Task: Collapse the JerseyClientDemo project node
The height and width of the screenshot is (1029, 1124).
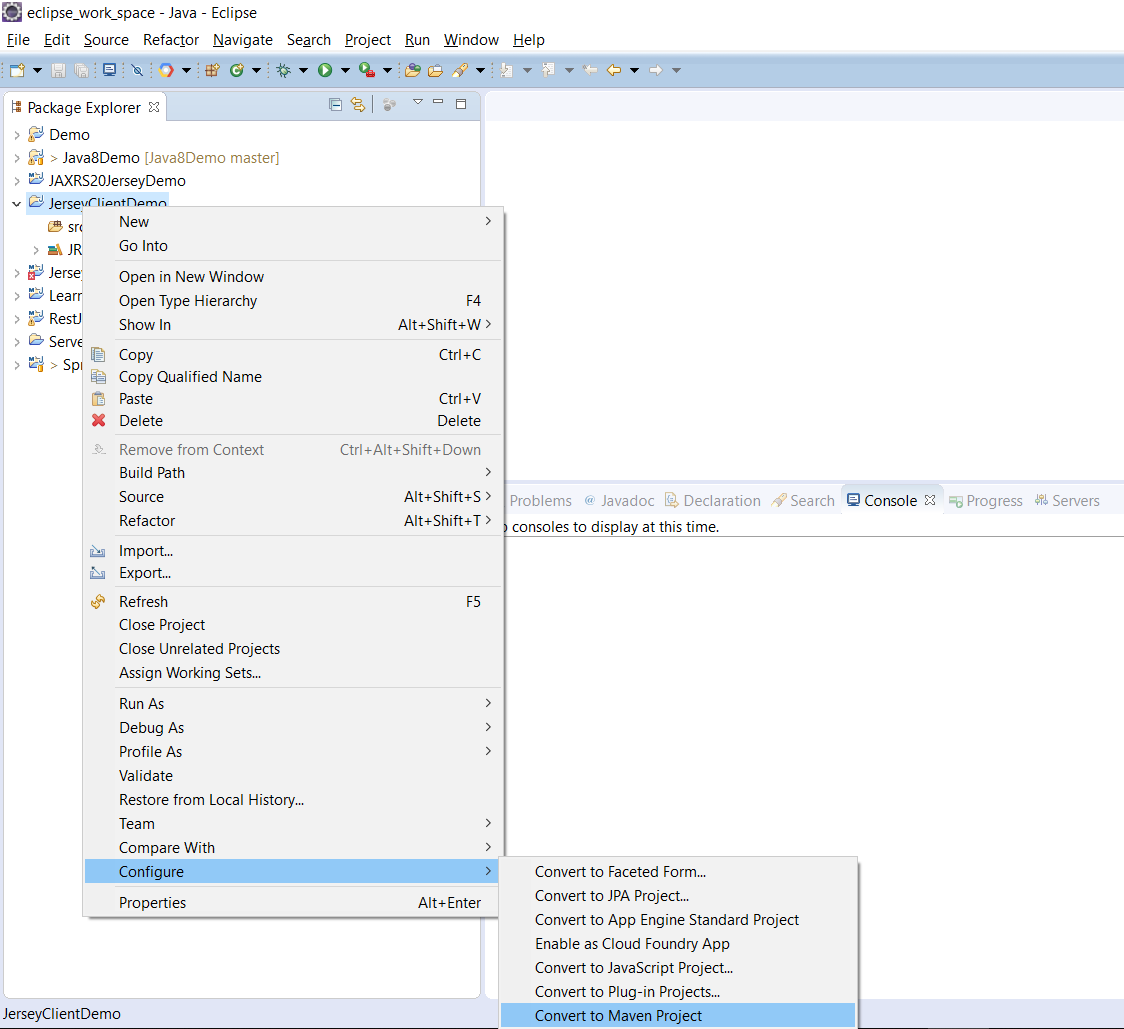Action: coord(17,204)
